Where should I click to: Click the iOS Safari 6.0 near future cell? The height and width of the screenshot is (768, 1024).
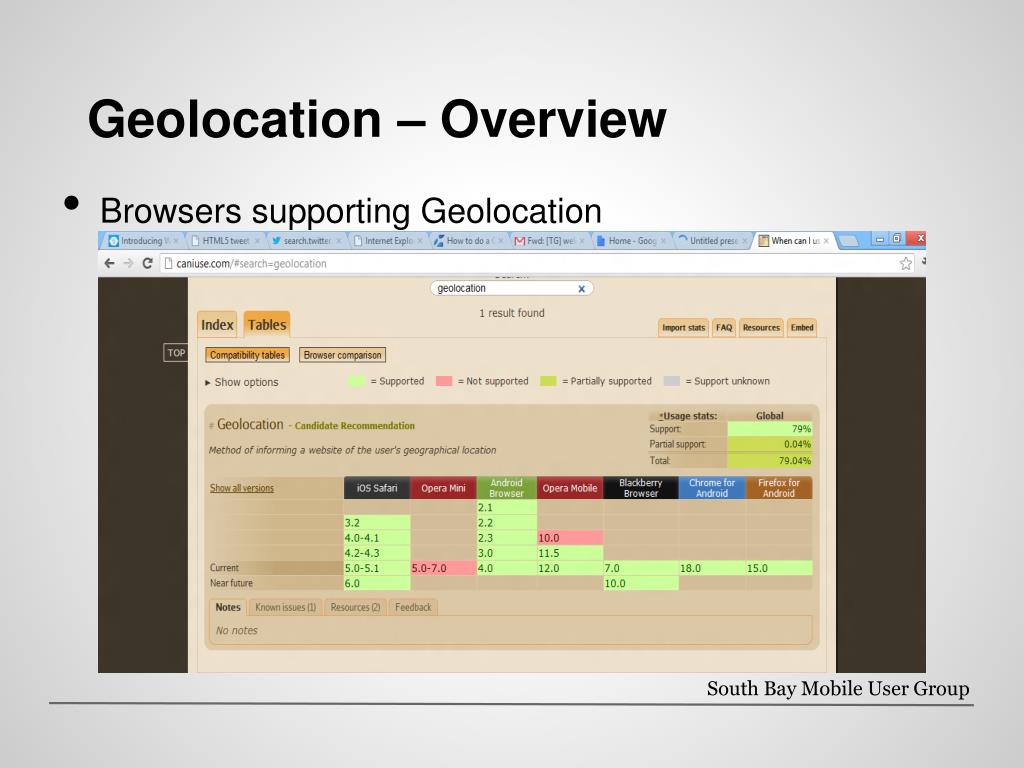[377, 583]
